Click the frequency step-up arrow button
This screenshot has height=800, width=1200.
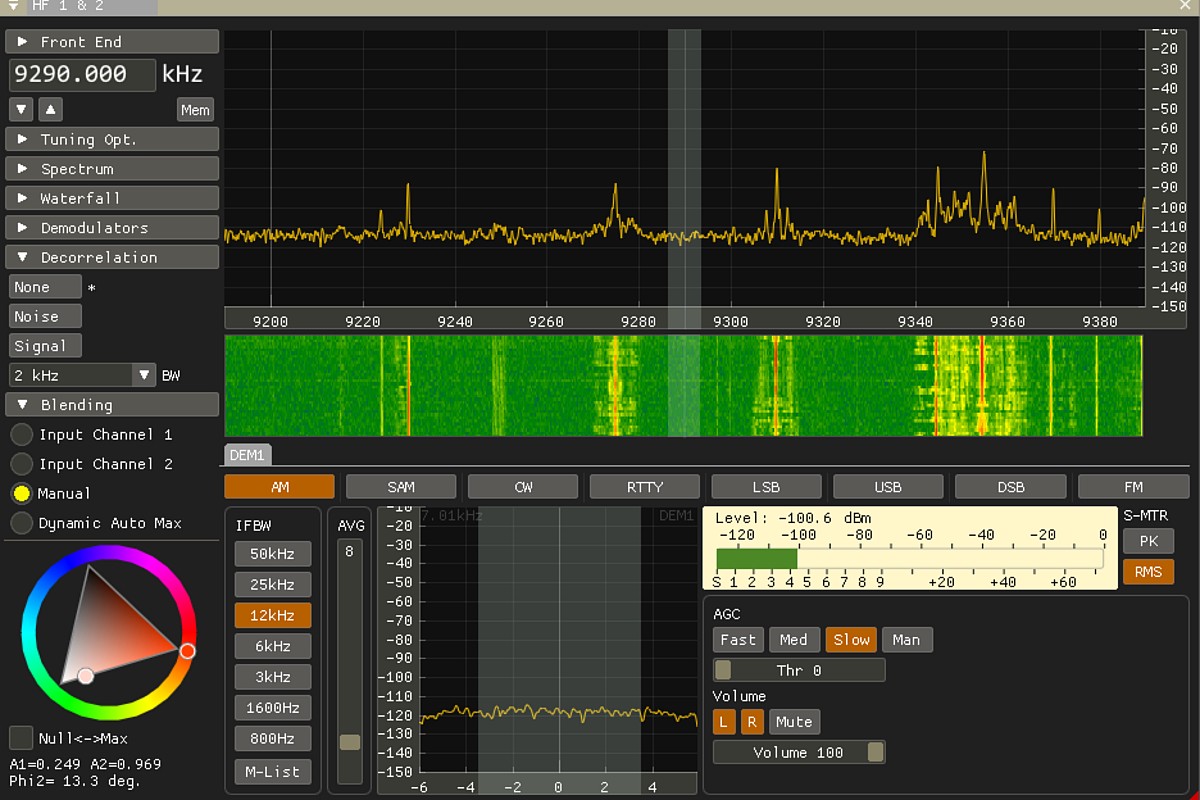click(x=50, y=109)
